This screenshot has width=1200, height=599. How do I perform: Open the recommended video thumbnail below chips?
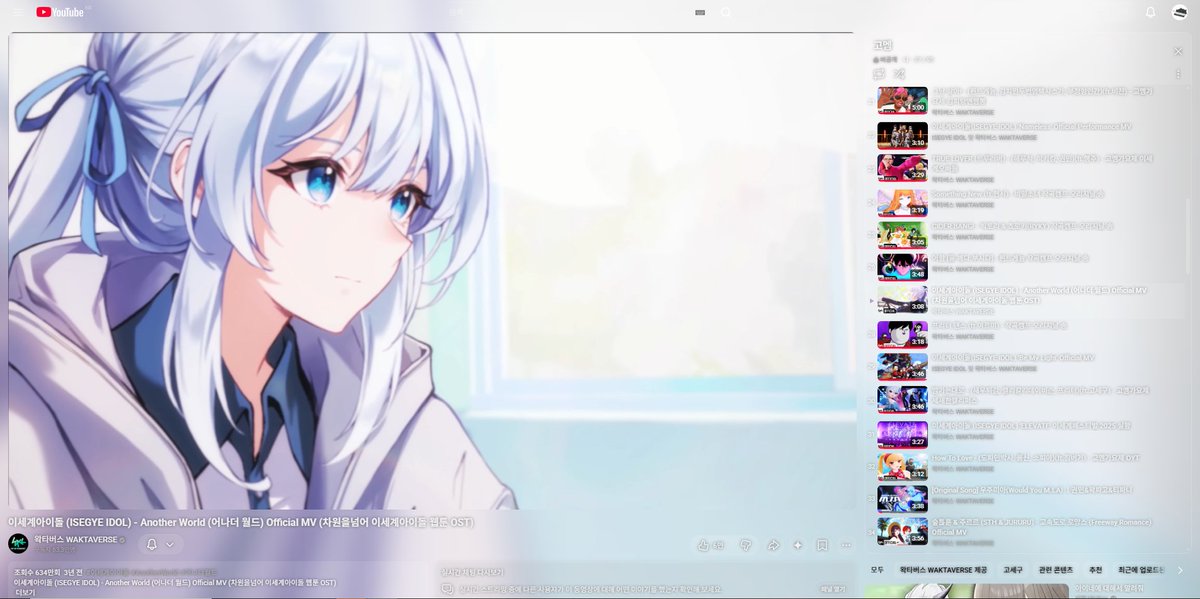[x=965, y=591]
